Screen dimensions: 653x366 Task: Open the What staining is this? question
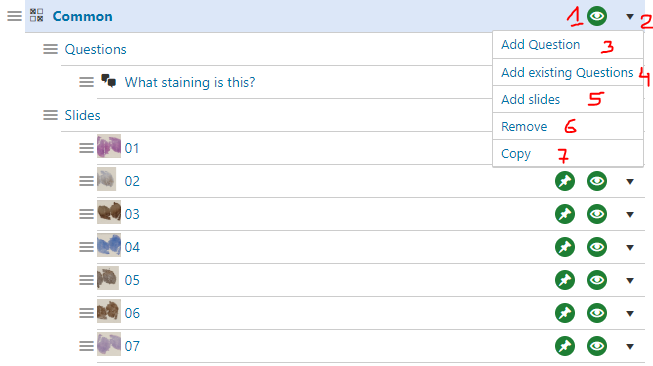[189, 82]
